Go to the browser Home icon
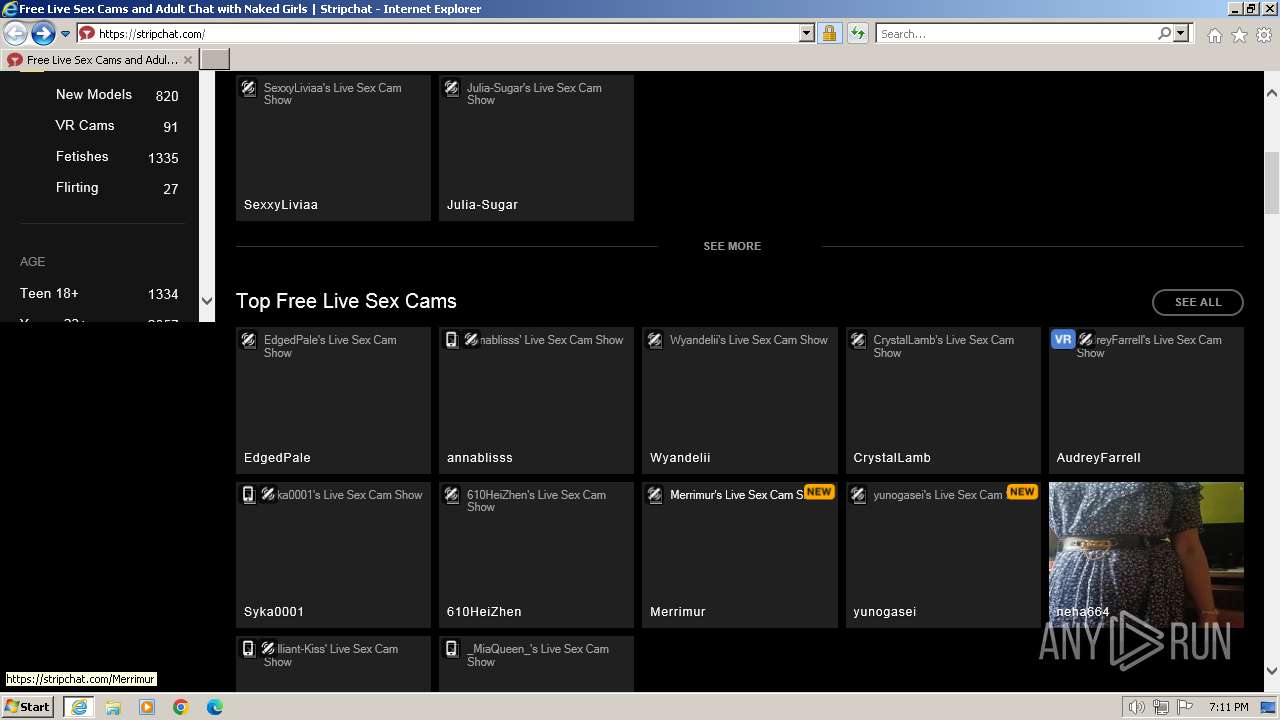The image size is (1280, 720). [1214, 34]
